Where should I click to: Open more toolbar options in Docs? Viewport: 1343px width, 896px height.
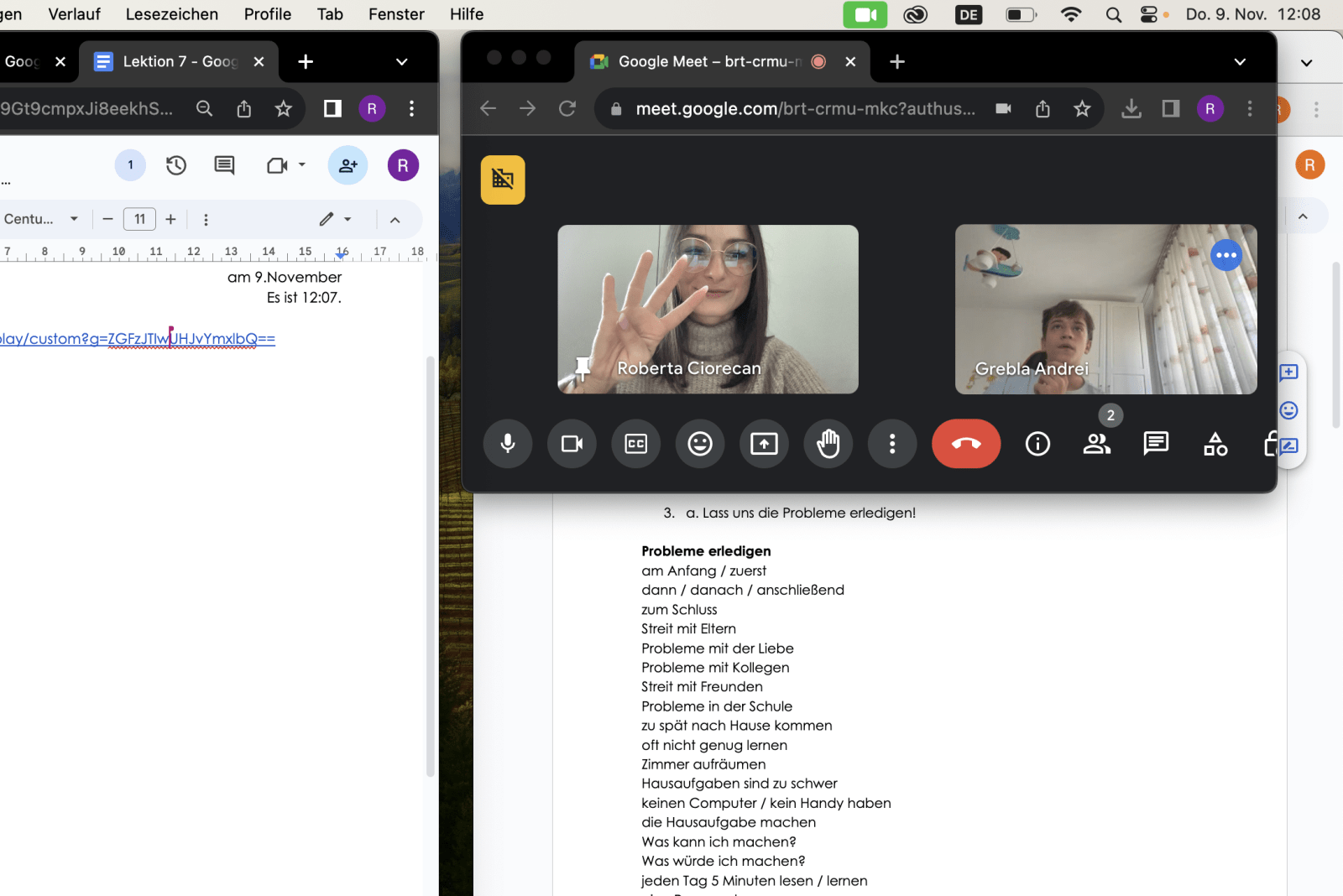206,219
